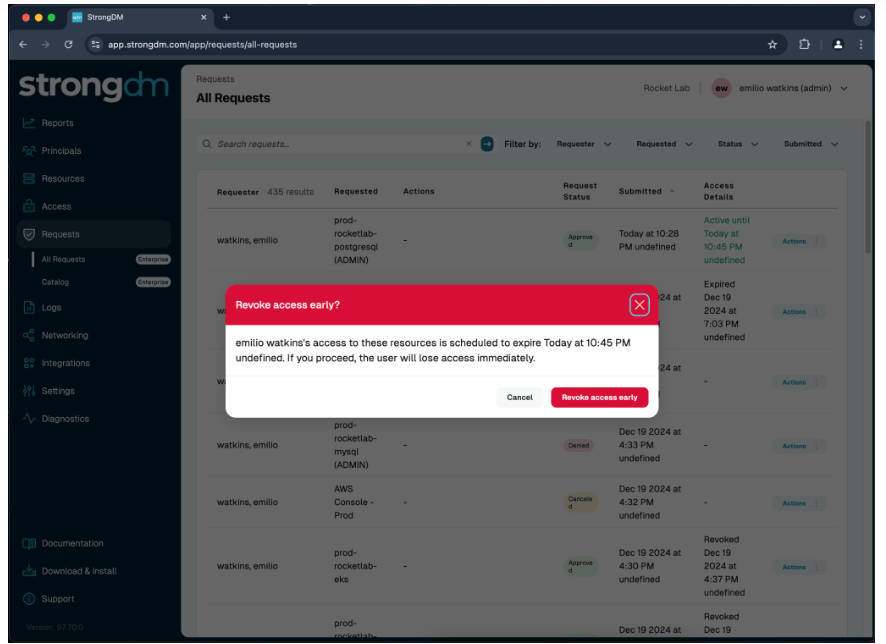Open the Logs sidebar item

(x=51, y=308)
